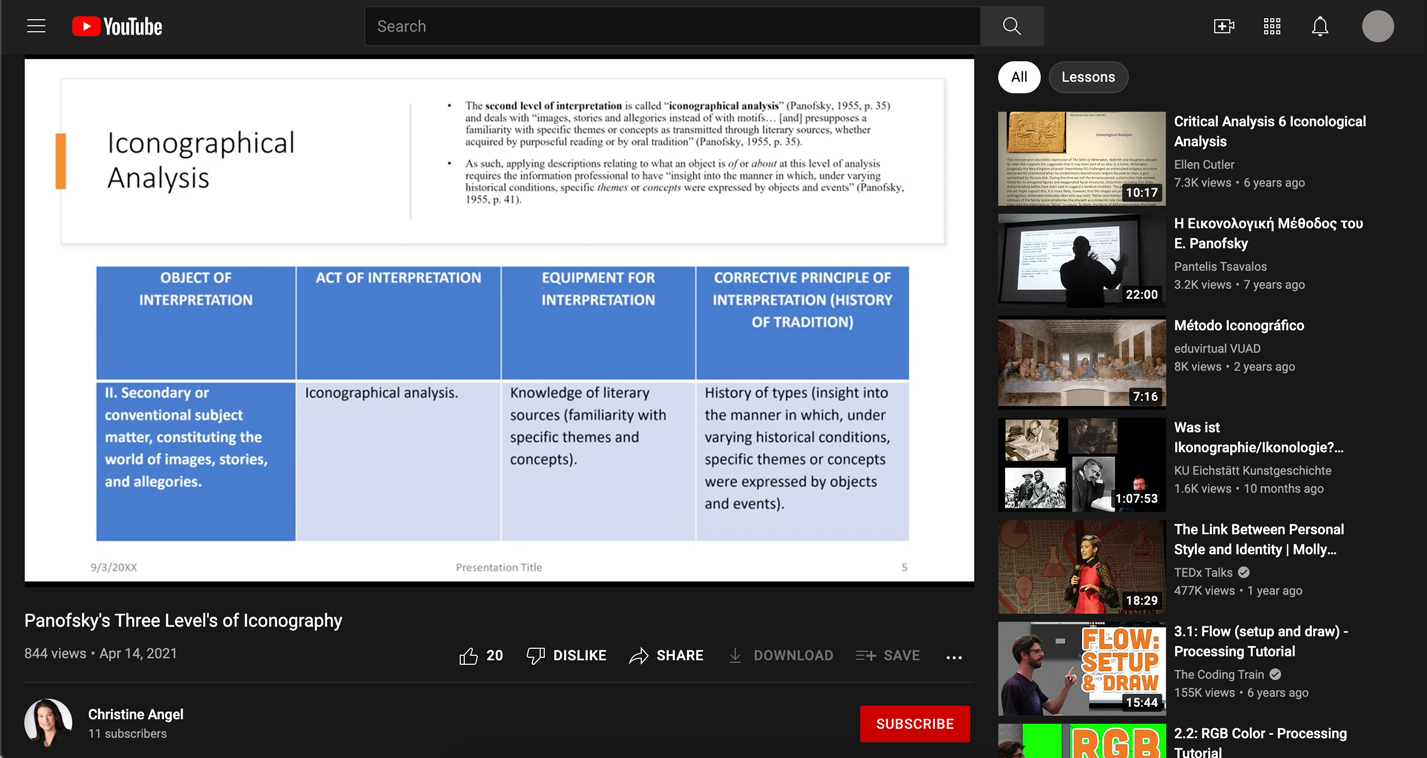Viewport: 1427px width, 758px height.
Task: Click the 844 views date text
Action: 100,654
